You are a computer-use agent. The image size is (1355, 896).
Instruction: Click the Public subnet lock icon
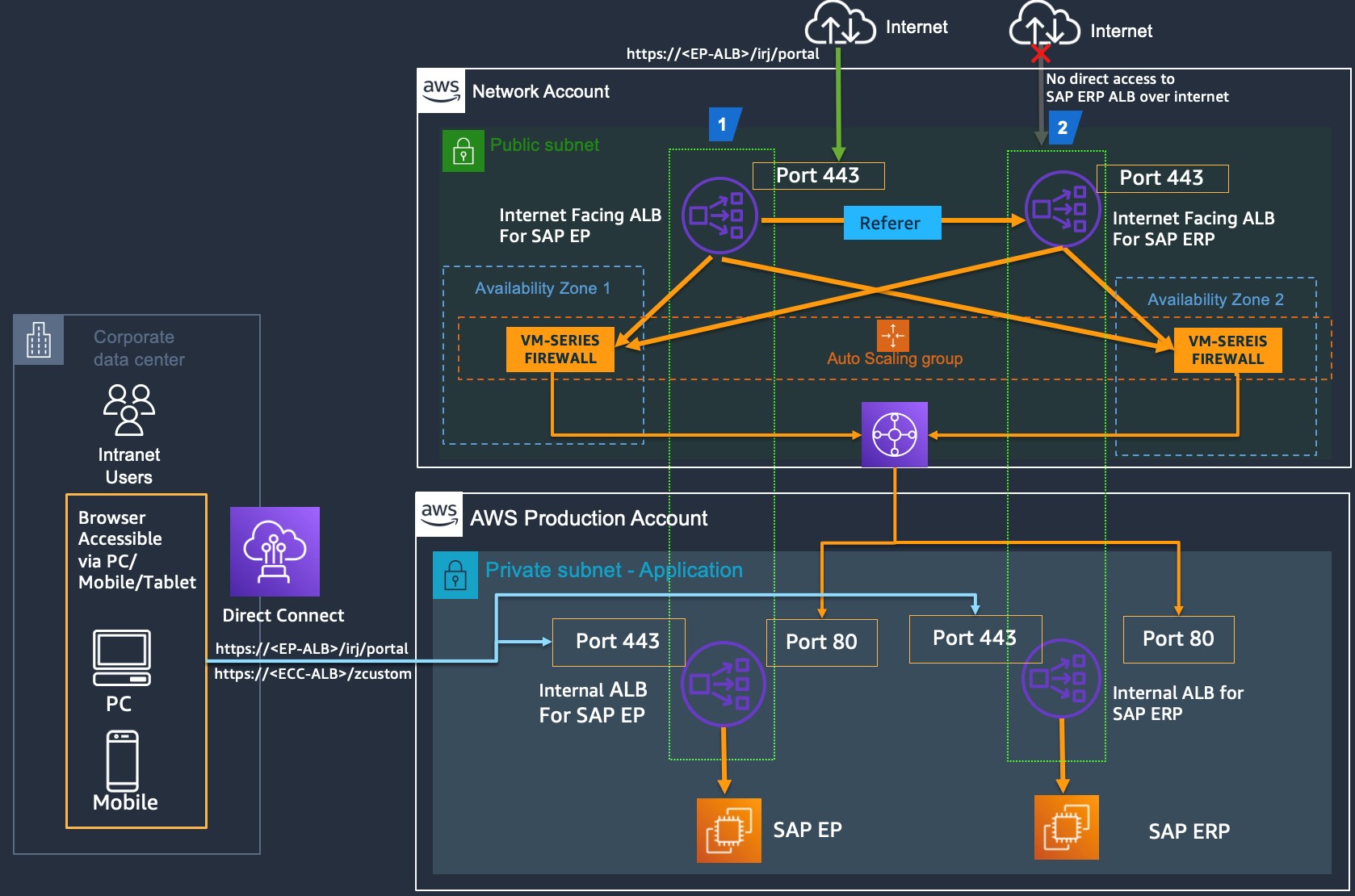pos(464,151)
